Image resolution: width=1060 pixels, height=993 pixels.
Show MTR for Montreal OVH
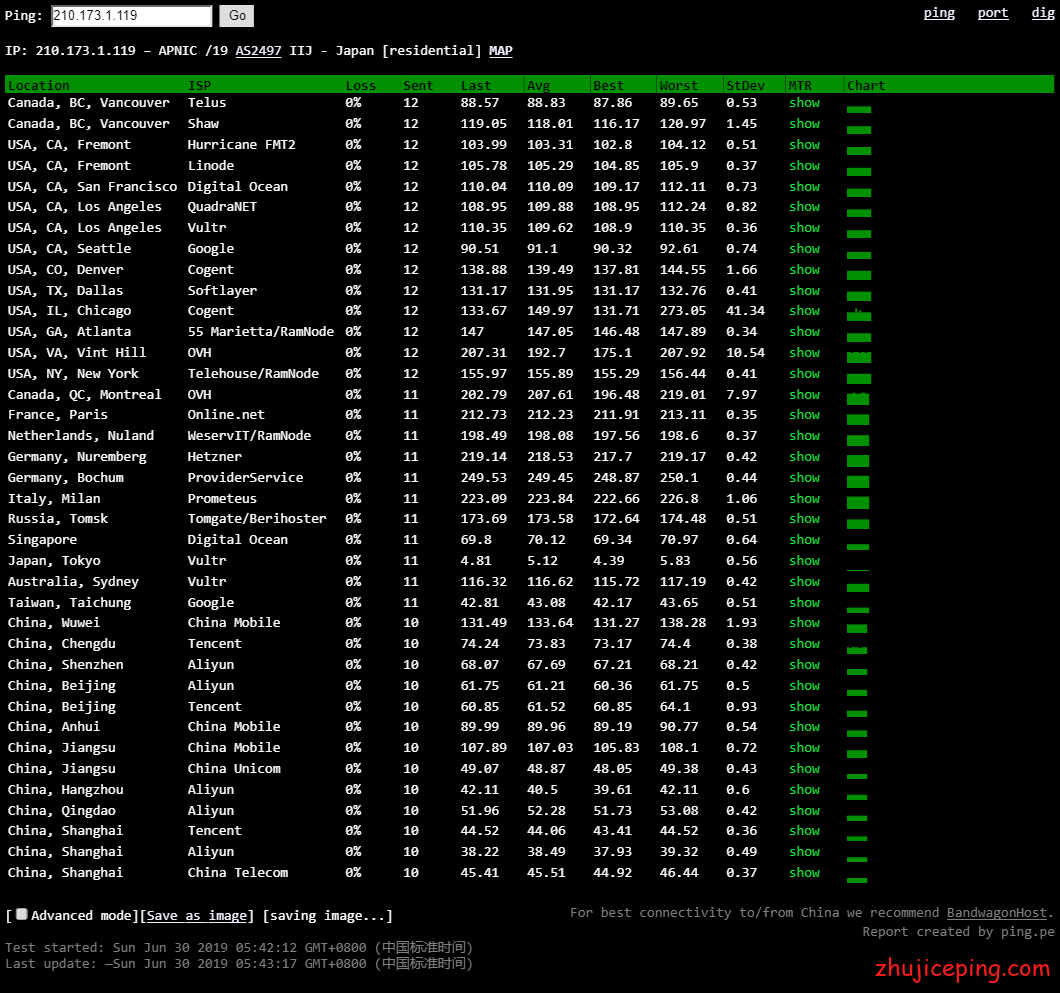(804, 395)
